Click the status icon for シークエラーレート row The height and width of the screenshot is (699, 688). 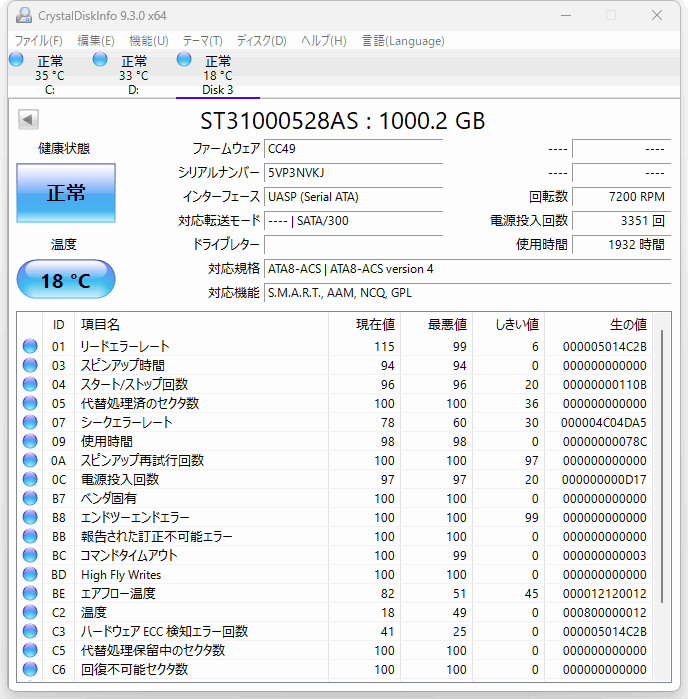click(30, 422)
